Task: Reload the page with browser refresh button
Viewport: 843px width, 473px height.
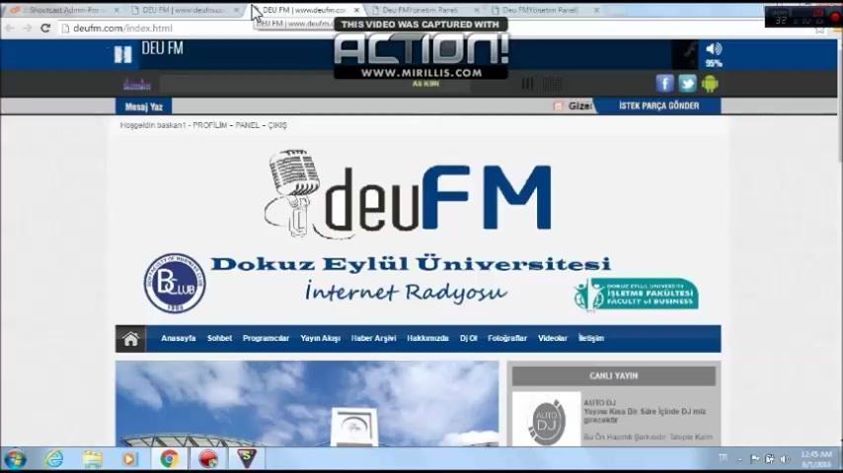Action: 45,28
